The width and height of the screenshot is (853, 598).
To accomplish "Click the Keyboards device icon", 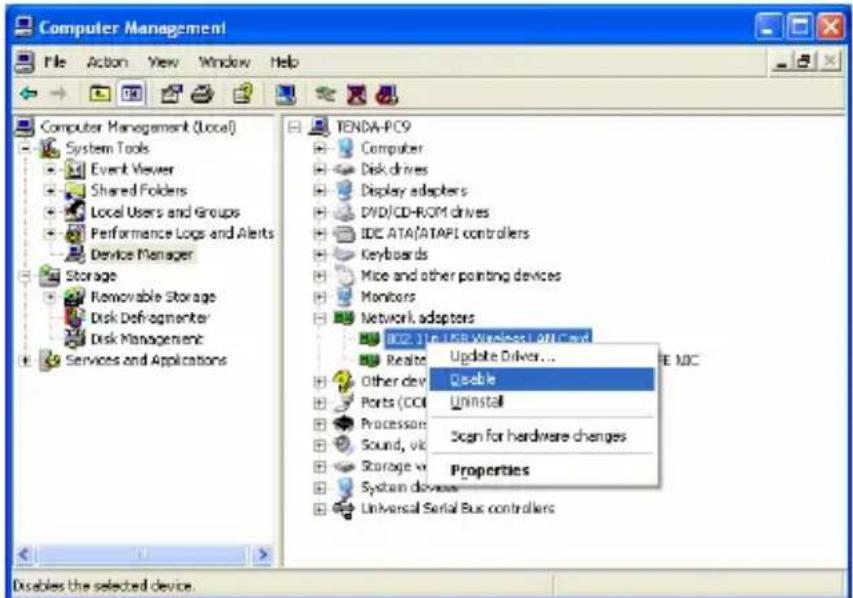I will (344, 254).
